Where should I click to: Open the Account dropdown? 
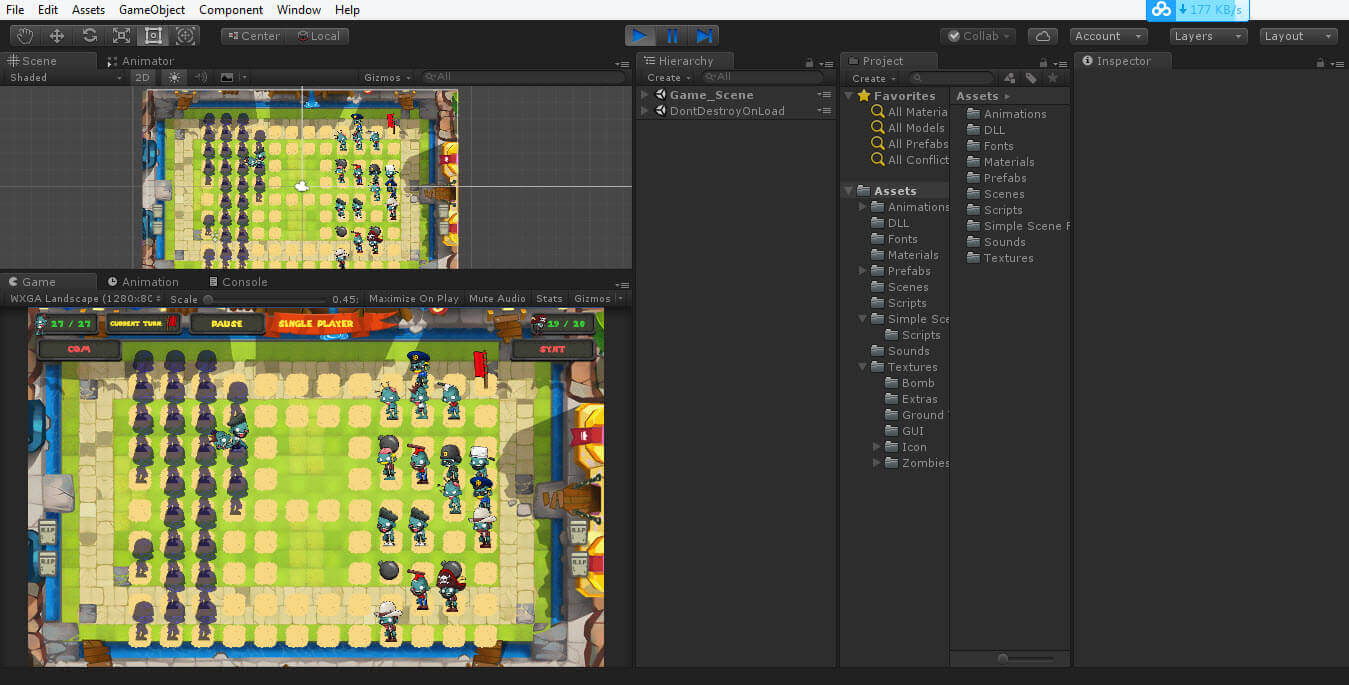(x=1108, y=36)
